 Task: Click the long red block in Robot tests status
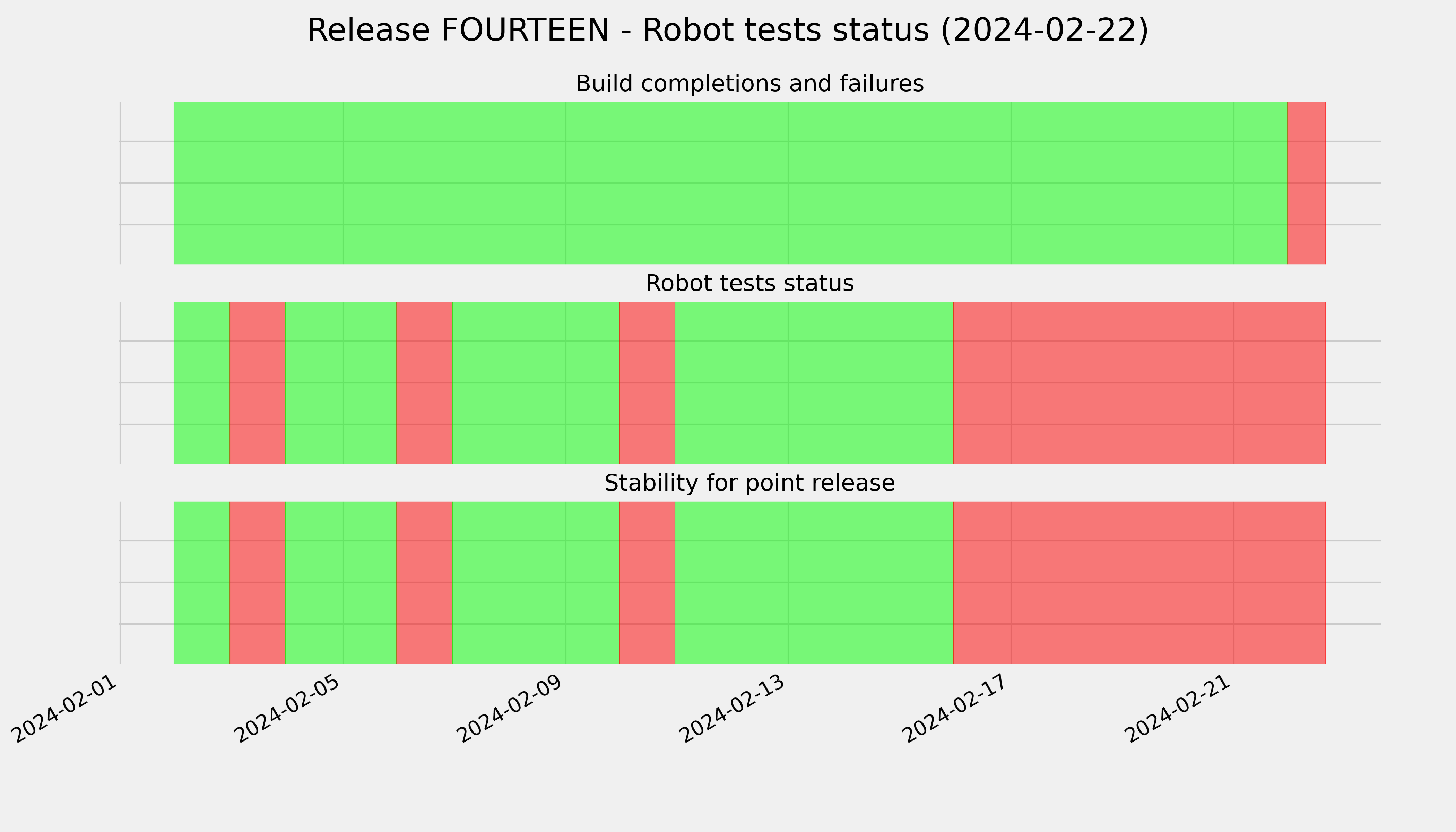click(x=1139, y=383)
